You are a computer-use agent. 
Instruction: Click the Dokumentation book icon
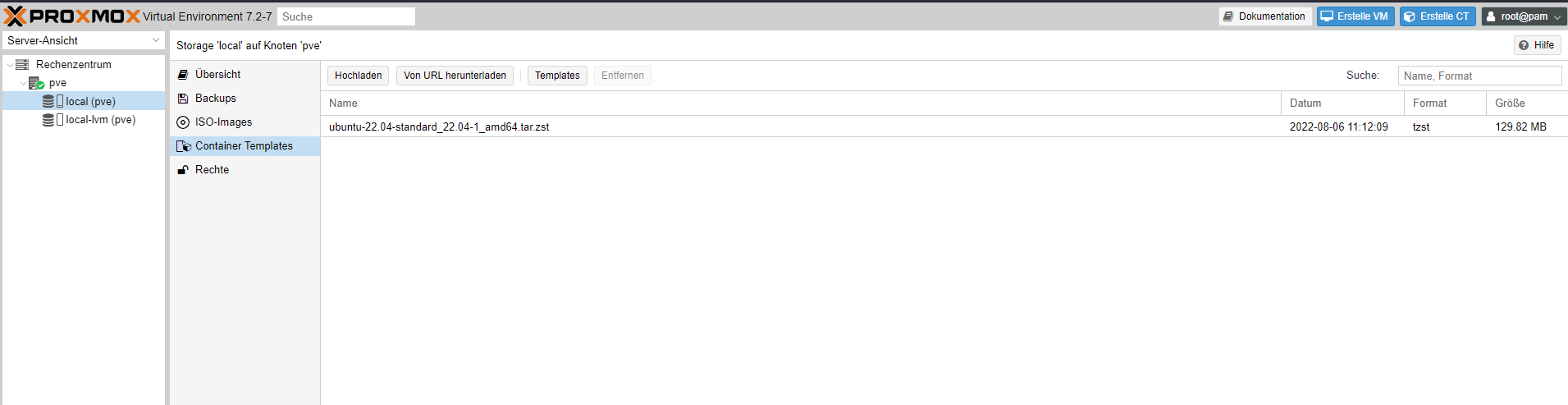pyautogui.click(x=1228, y=16)
